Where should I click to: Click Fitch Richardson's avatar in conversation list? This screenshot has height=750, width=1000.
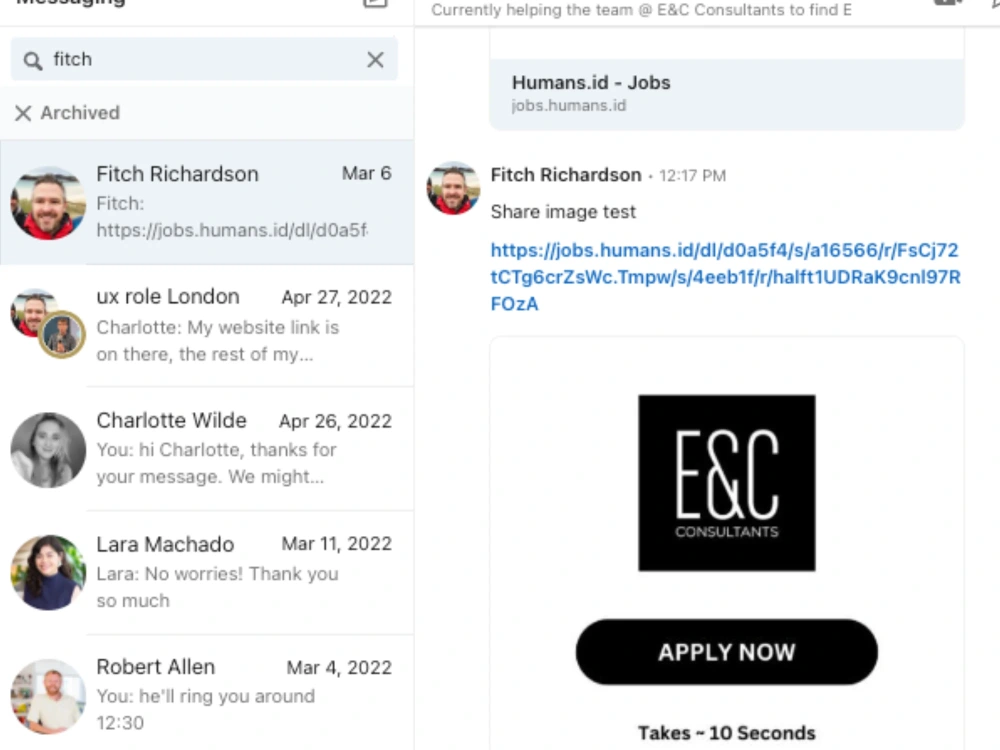[48, 203]
